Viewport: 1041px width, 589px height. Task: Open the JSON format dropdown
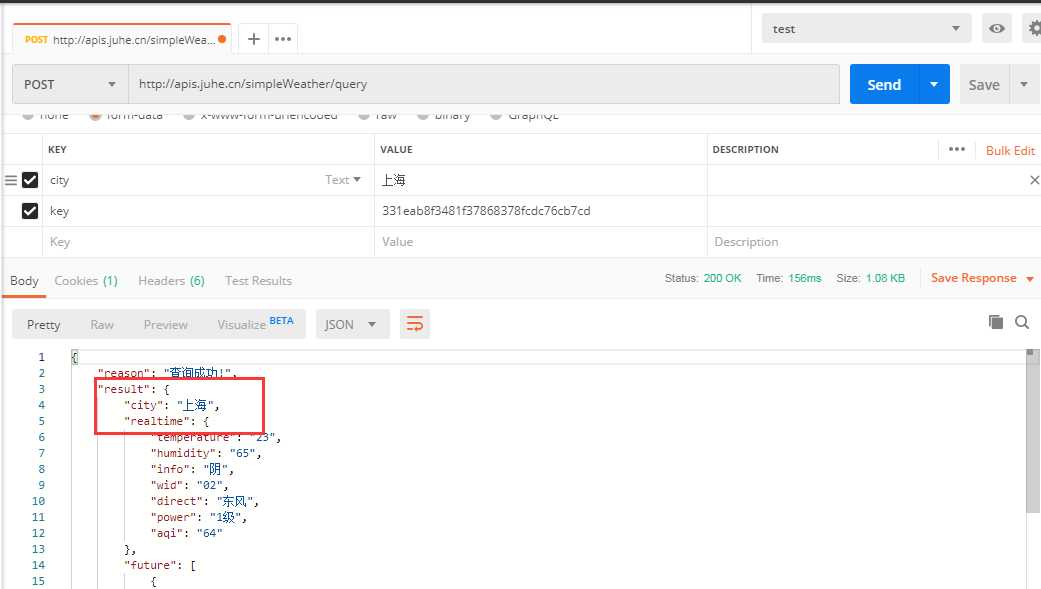(353, 324)
